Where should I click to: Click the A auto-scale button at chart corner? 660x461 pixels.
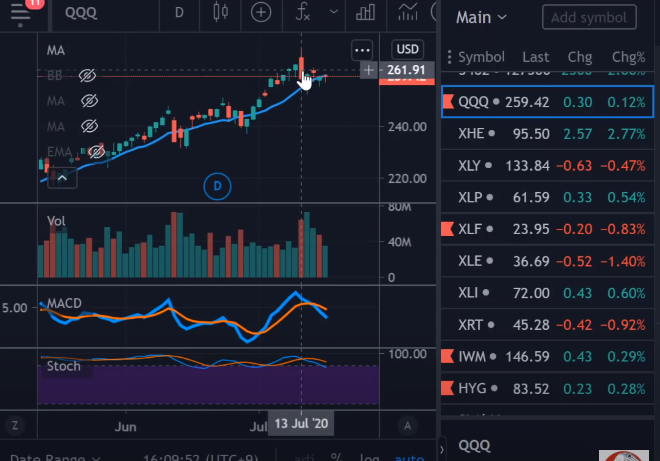pyautogui.click(x=407, y=426)
